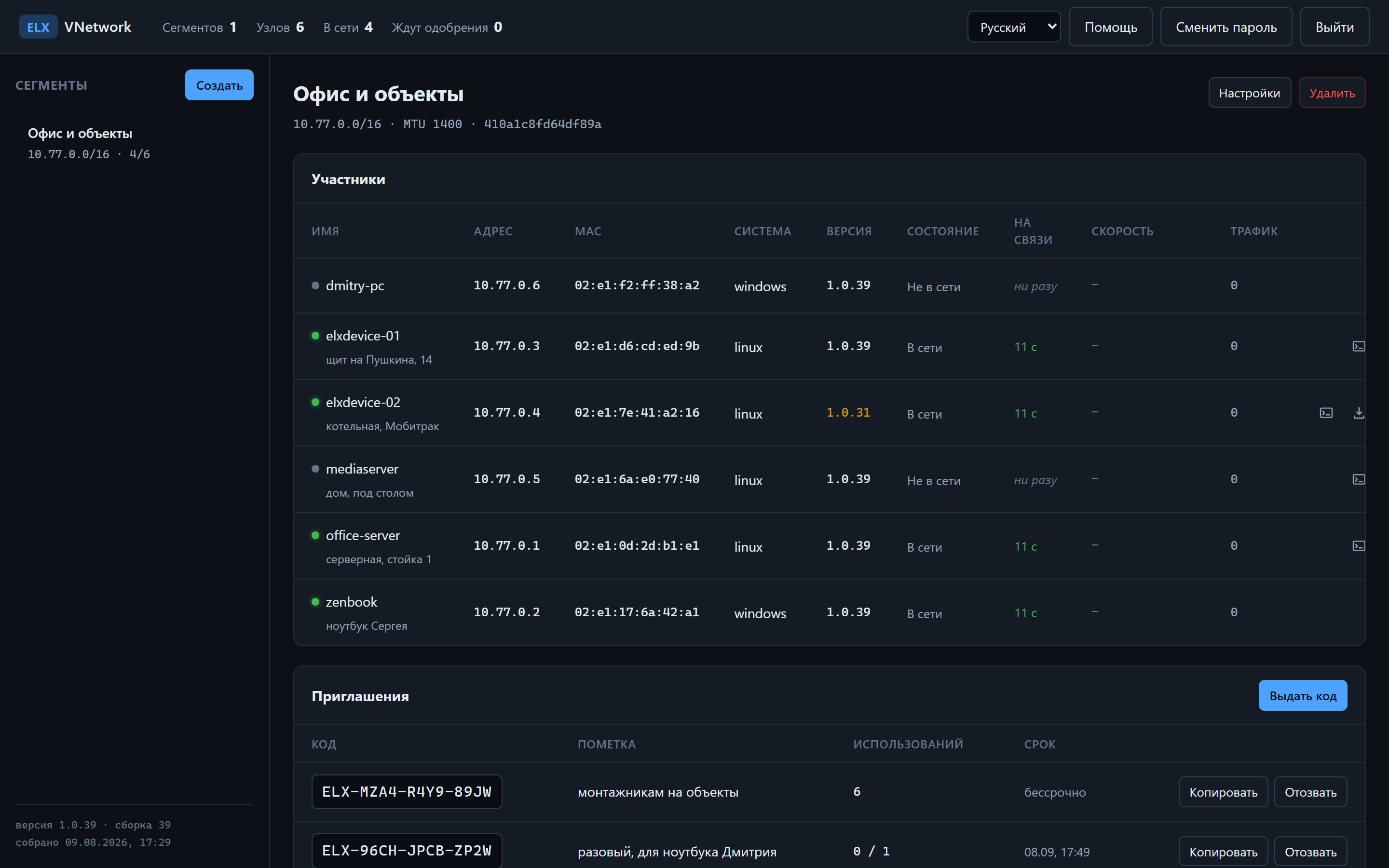Click the outdated version 1.0.31

coord(848,413)
